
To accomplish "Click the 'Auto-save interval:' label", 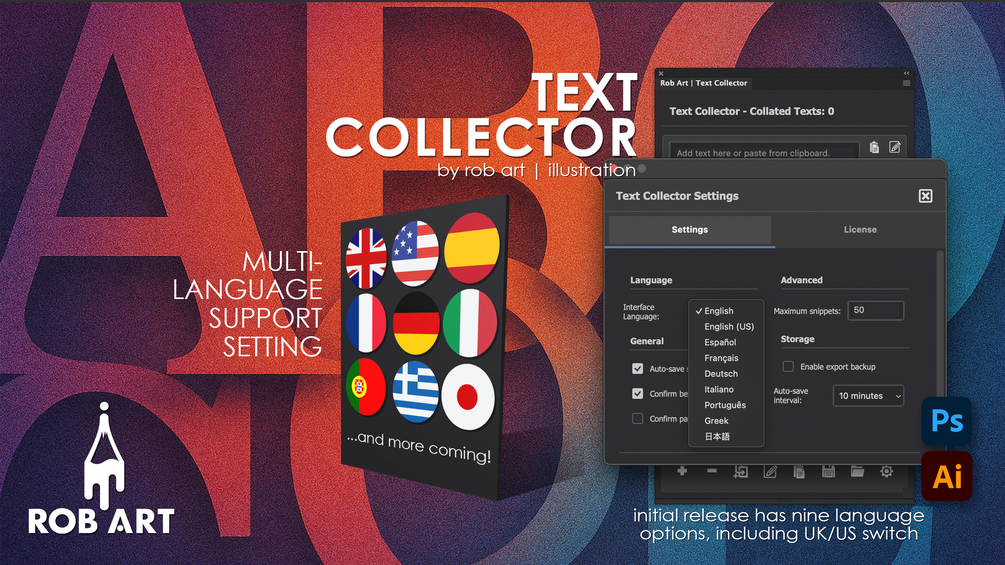I will pyautogui.click(x=792, y=395).
